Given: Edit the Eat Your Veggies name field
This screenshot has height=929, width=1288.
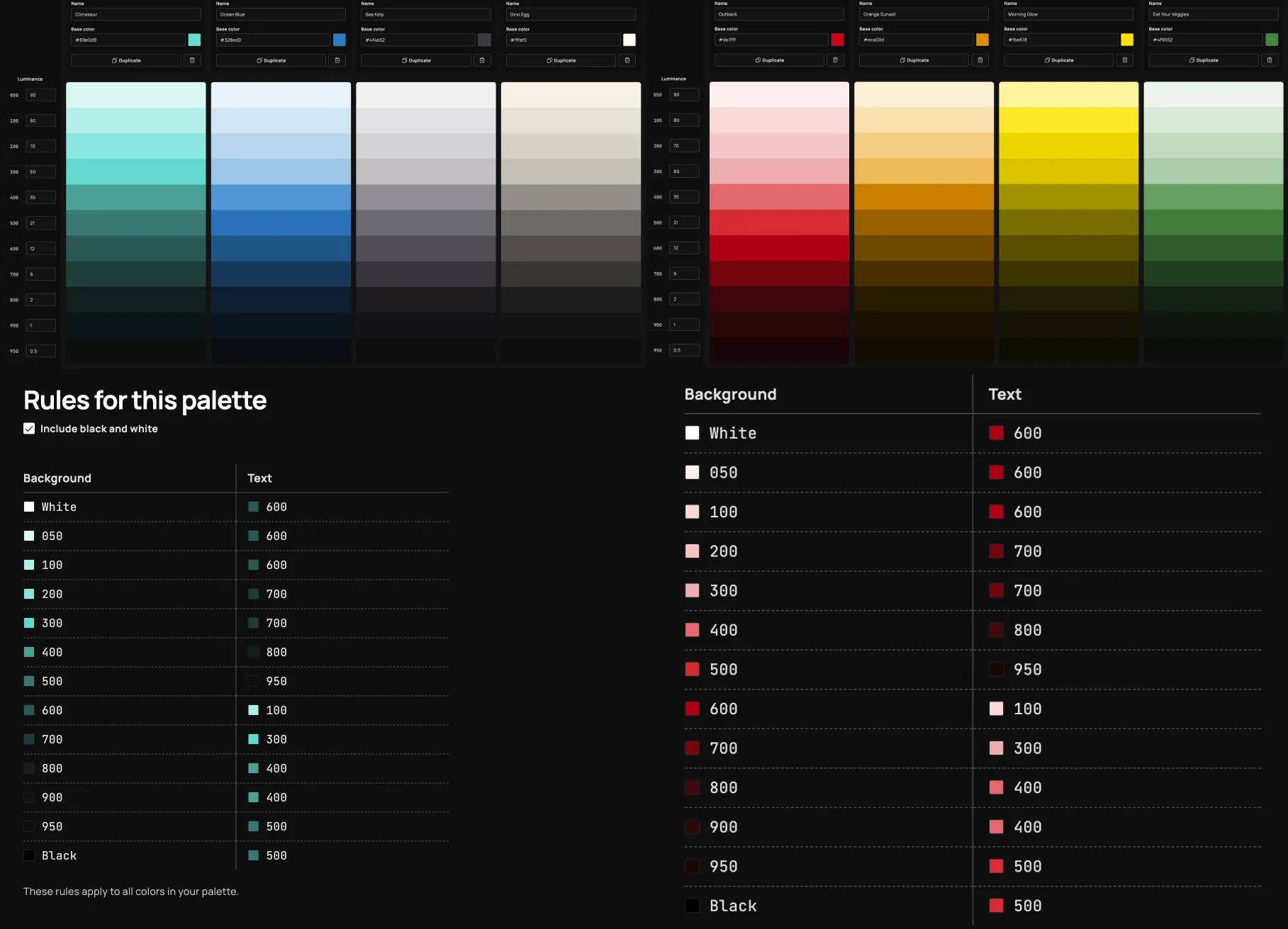Looking at the screenshot, I should pyautogui.click(x=1214, y=14).
